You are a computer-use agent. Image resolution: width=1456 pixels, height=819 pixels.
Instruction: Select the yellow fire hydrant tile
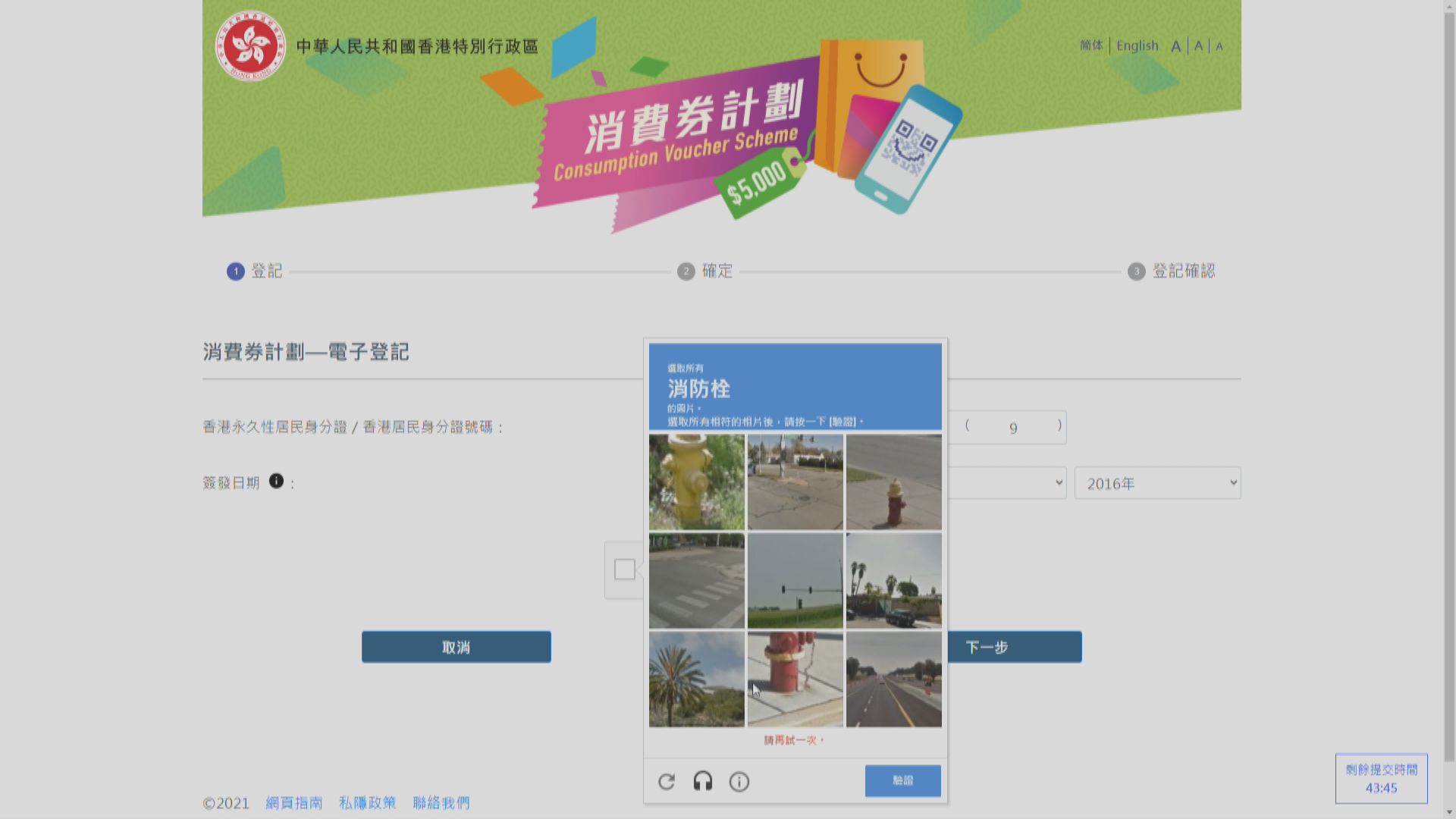tap(695, 482)
